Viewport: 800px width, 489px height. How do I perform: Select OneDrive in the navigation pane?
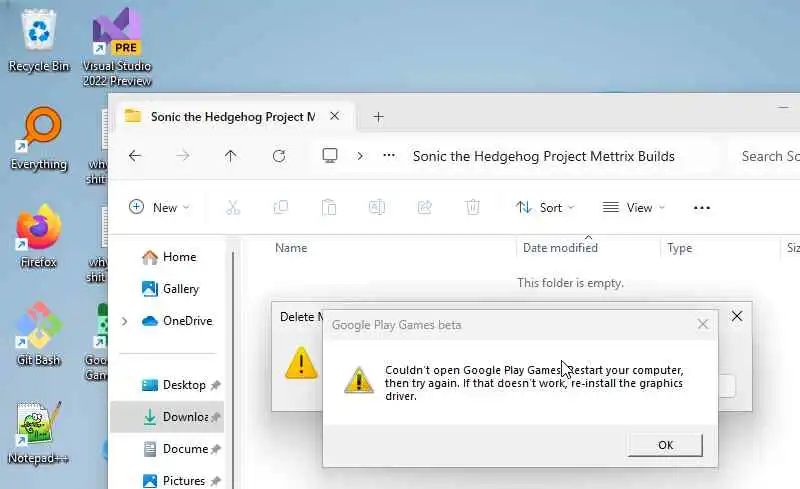pos(177,321)
